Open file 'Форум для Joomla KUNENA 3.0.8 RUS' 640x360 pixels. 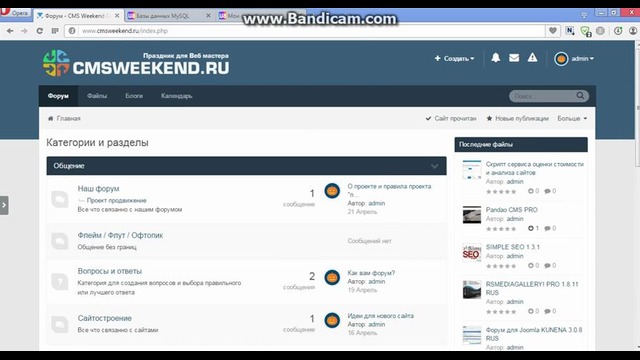point(534,334)
